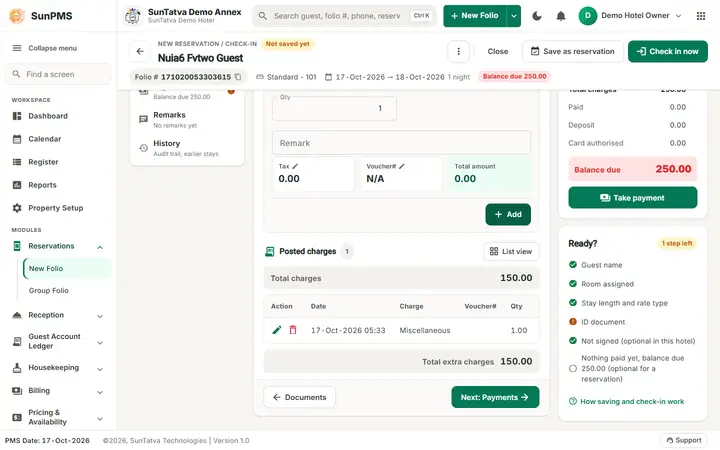Image resolution: width=720 pixels, height=450 pixels.
Task: Click the Billing sidebar icon
Action: coord(17,390)
